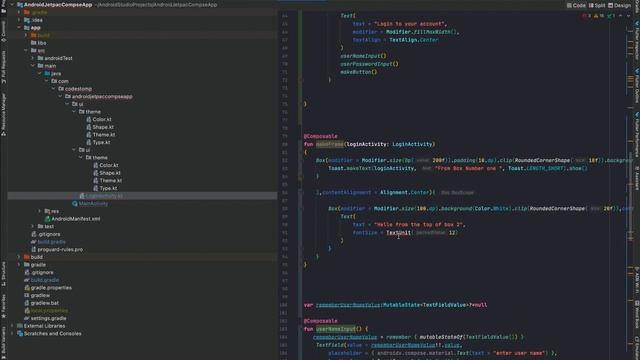Click userPasswordInput() call in editor
640x360 pixels.
[369, 64]
